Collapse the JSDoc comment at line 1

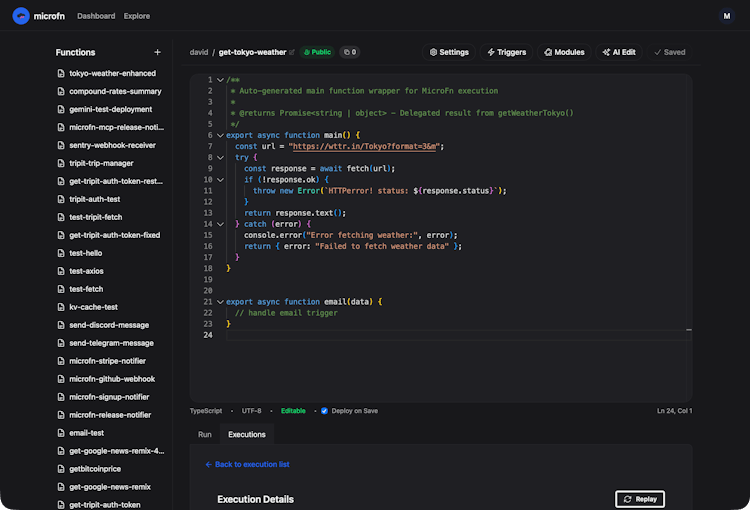pyautogui.click(x=221, y=80)
